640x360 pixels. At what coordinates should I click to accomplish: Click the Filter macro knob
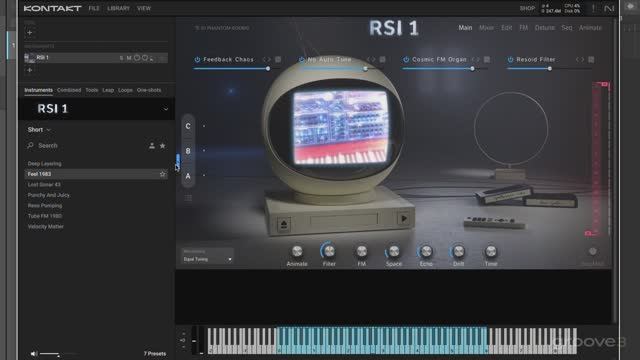(x=329, y=251)
